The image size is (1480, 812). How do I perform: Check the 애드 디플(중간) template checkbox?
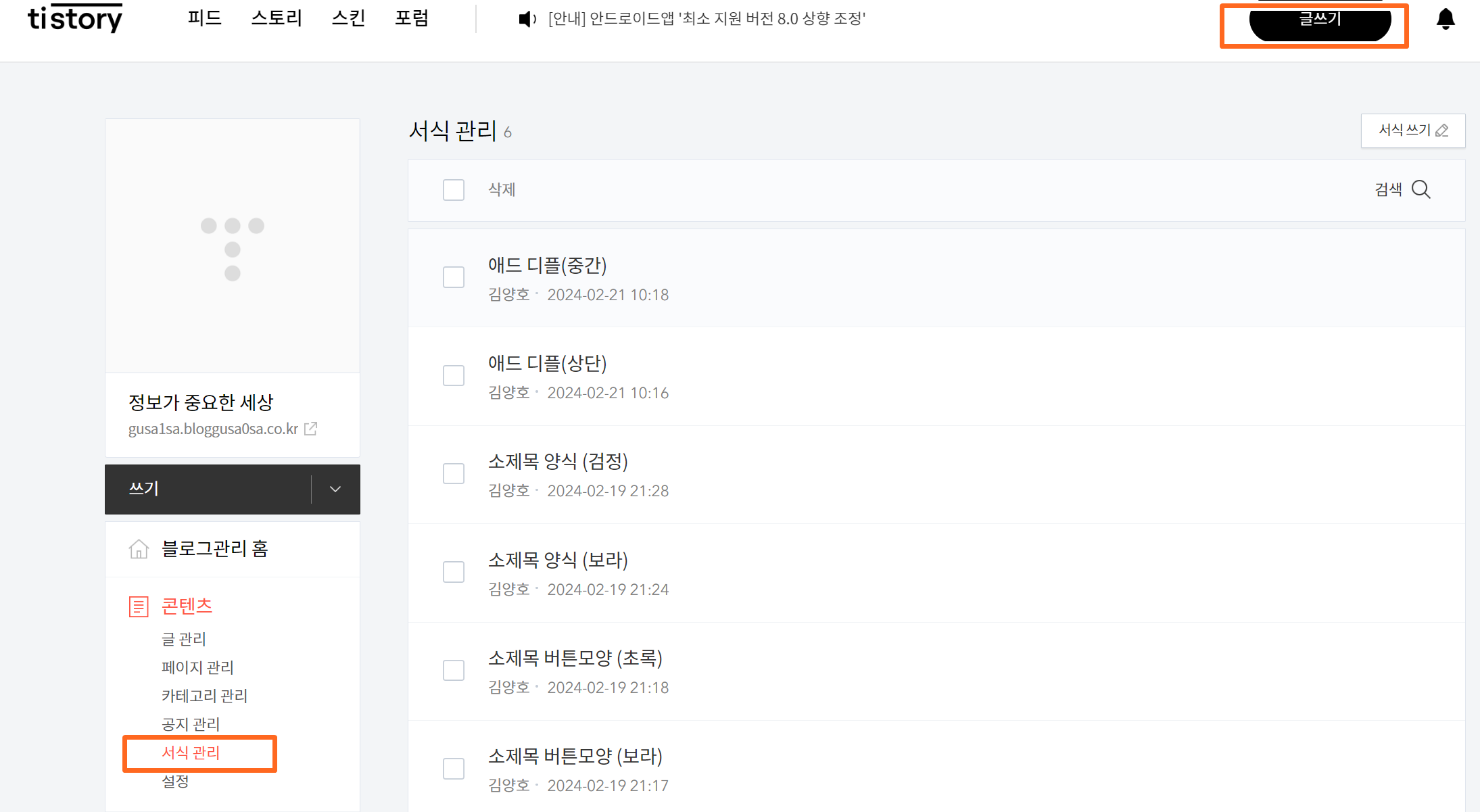(x=454, y=277)
